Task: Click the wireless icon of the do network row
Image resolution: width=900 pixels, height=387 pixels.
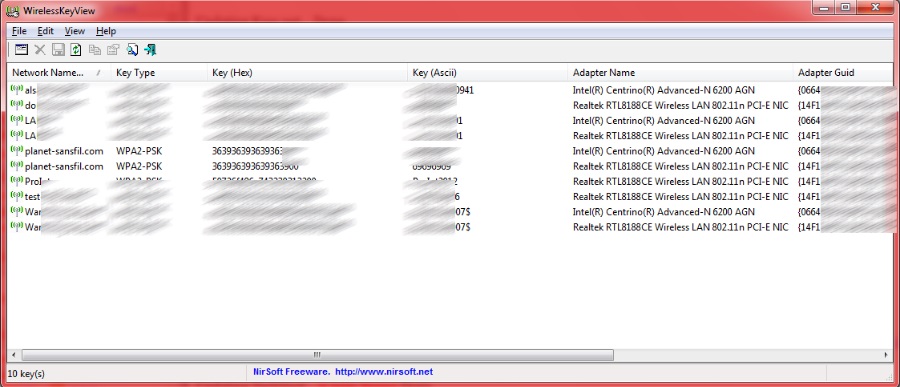Action: click(17, 105)
